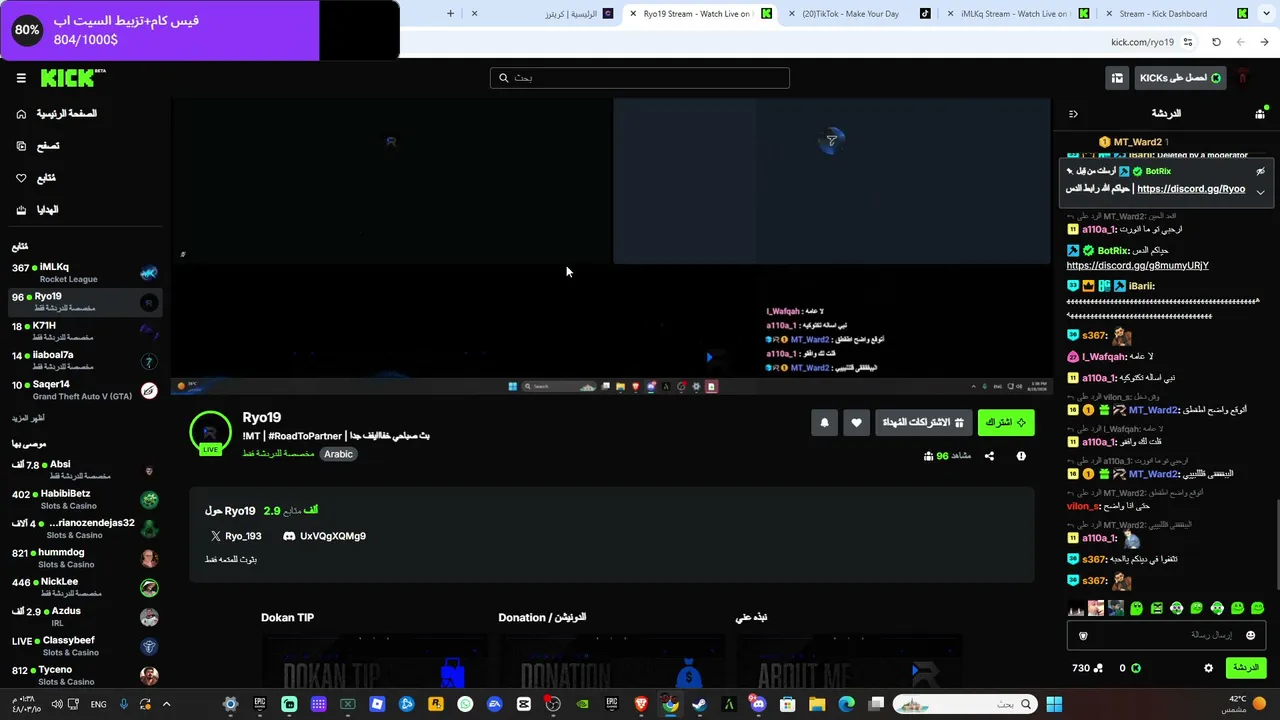Open recommended channel Absi

(85, 470)
